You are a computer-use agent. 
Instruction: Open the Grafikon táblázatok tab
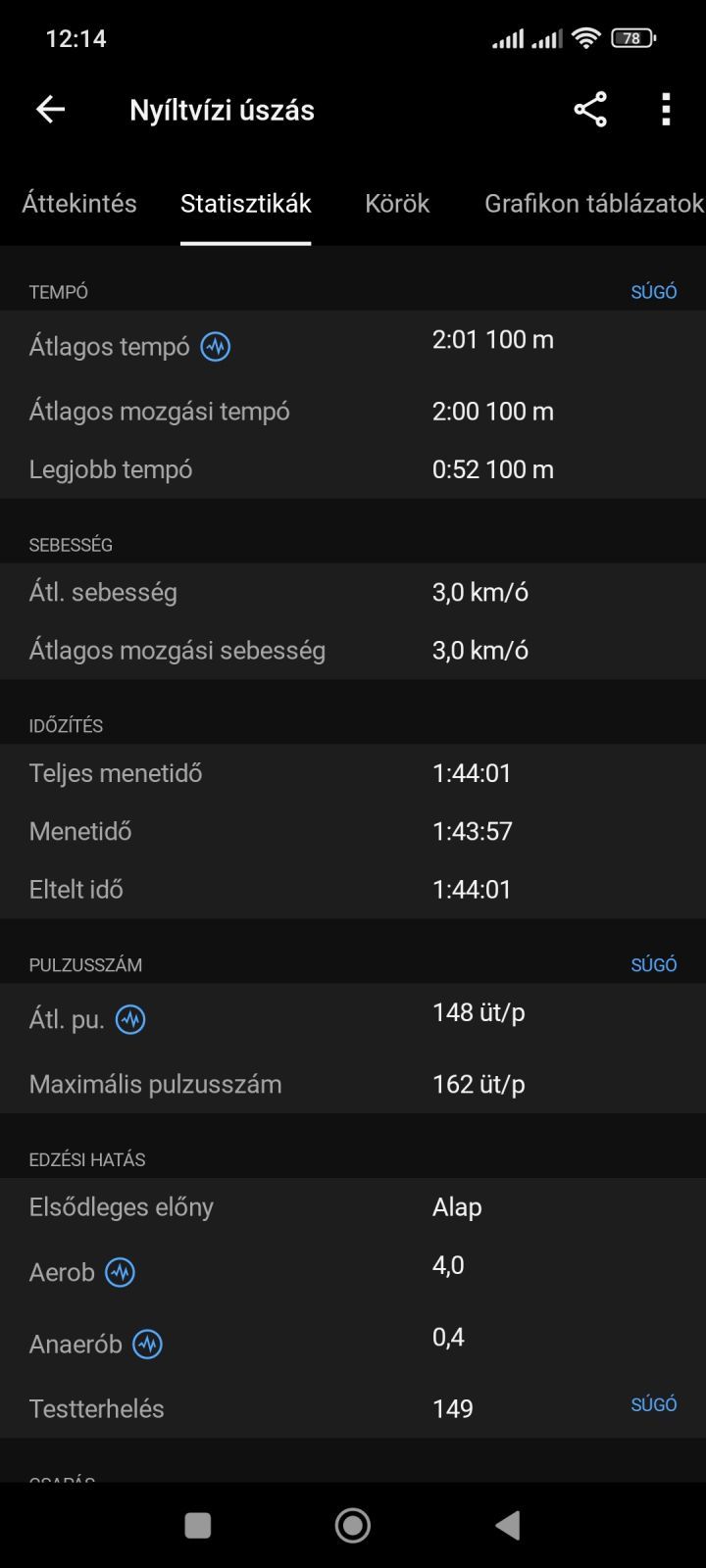594,203
